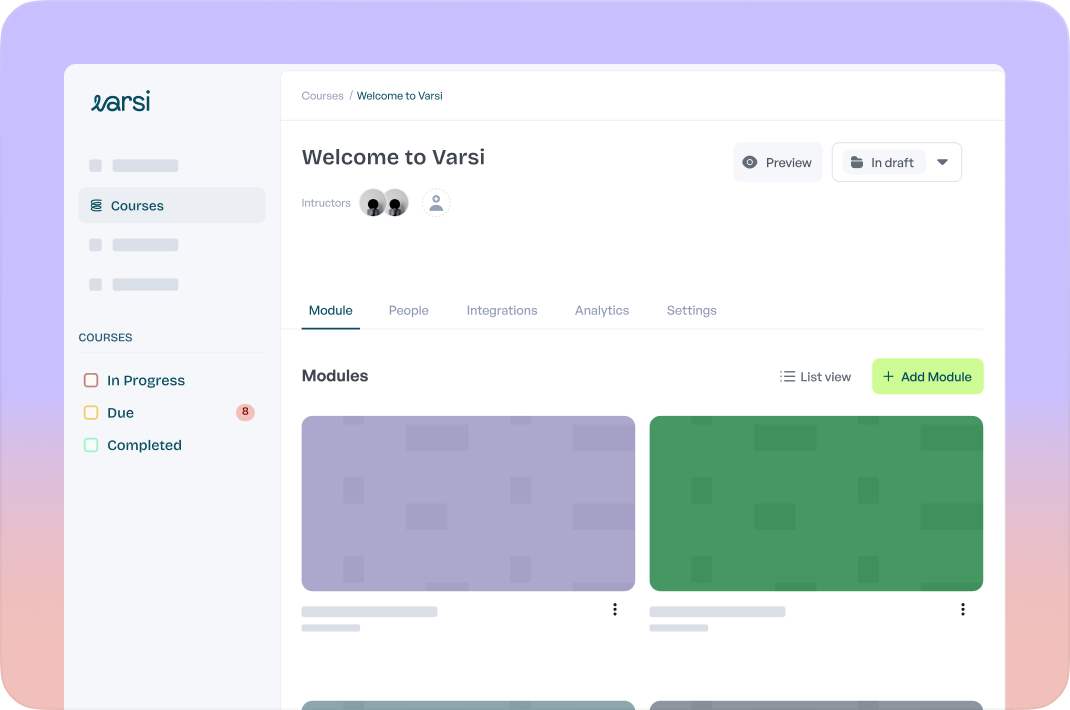Switch to the People tab

pyautogui.click(x=408, y=310)
